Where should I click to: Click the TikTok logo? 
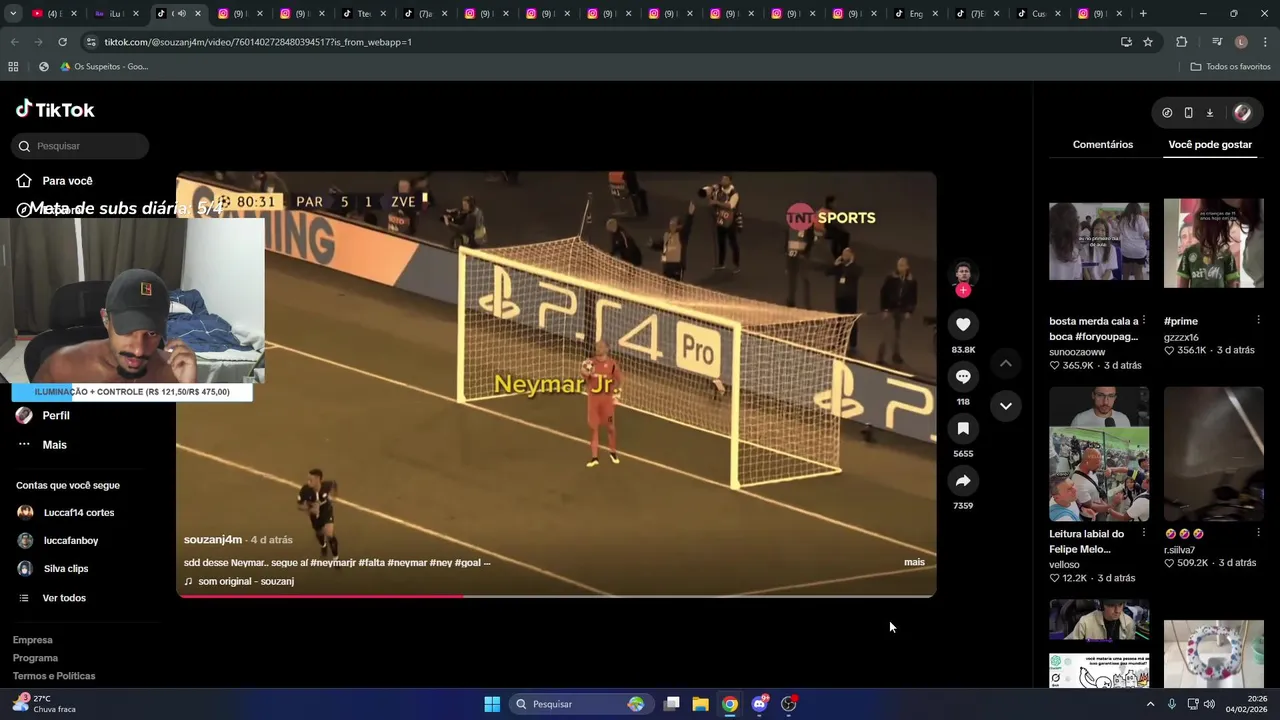55,109
